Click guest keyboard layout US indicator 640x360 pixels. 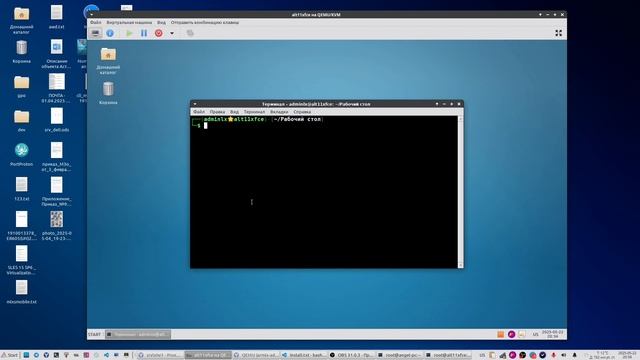tap(536, 334)
